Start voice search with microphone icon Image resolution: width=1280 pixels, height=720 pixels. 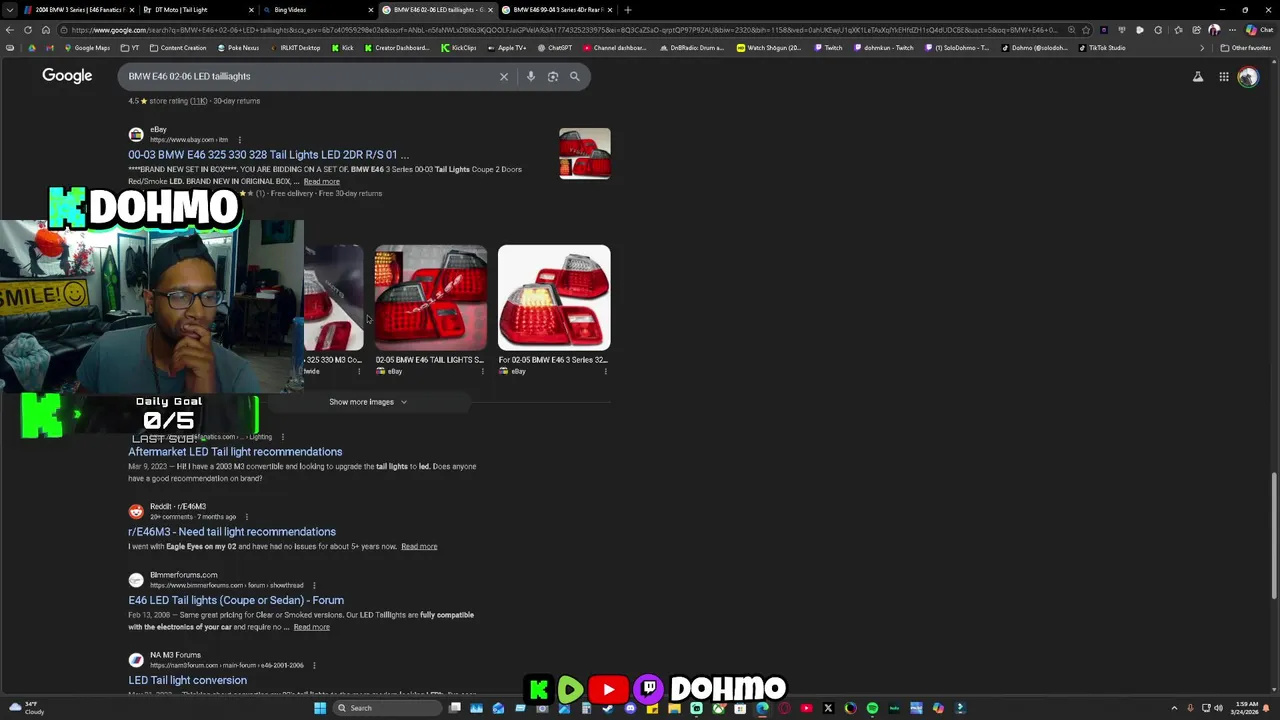tap(531, 76)
